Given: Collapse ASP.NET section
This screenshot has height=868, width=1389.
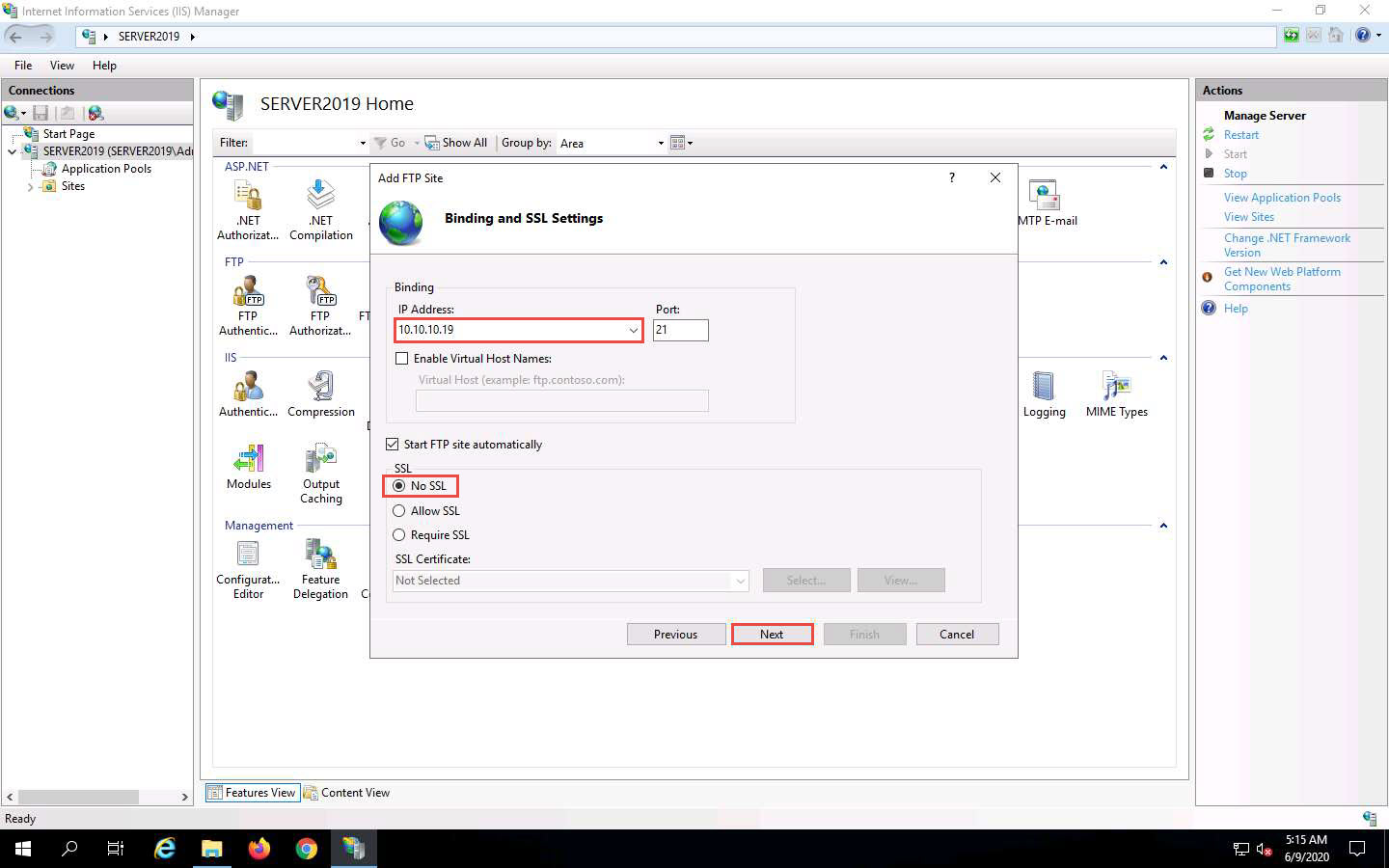Looking at the screenshot, I should pos(1163,167).
